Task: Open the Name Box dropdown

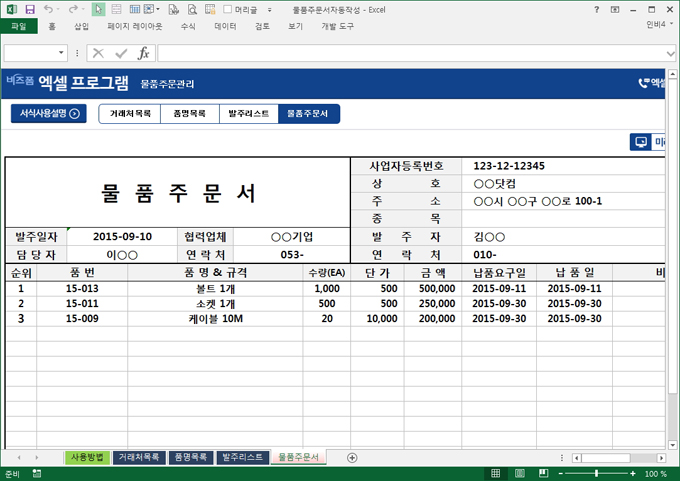Action: pos(61,53)
